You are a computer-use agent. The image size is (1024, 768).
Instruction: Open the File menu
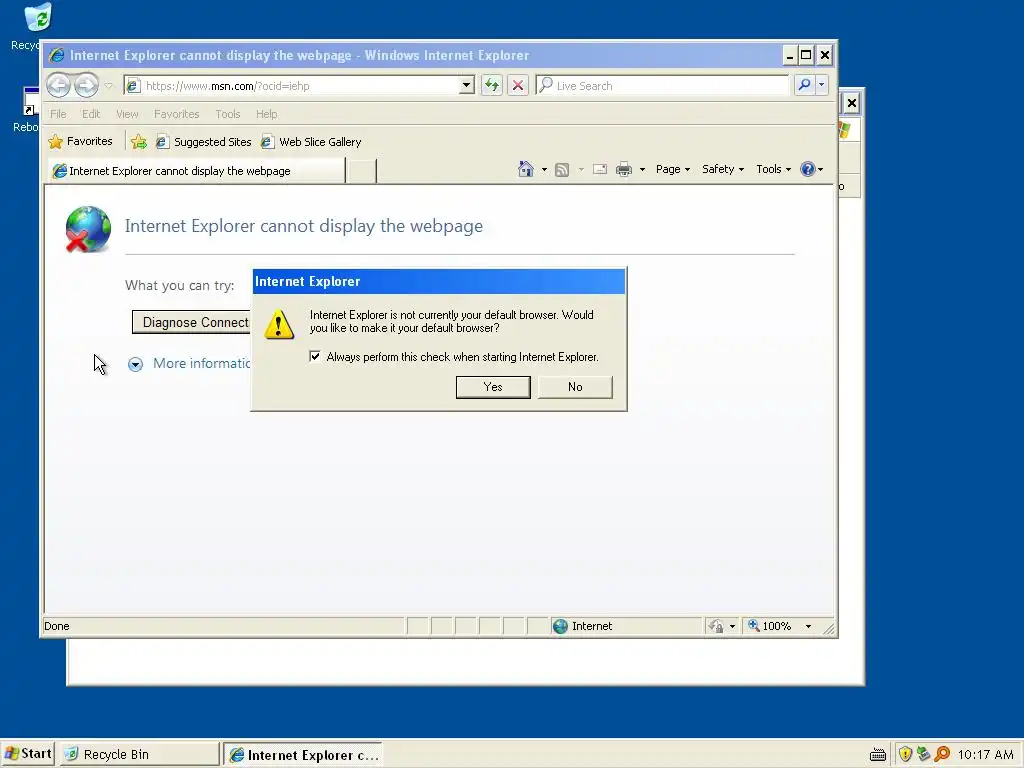(58, 114)
